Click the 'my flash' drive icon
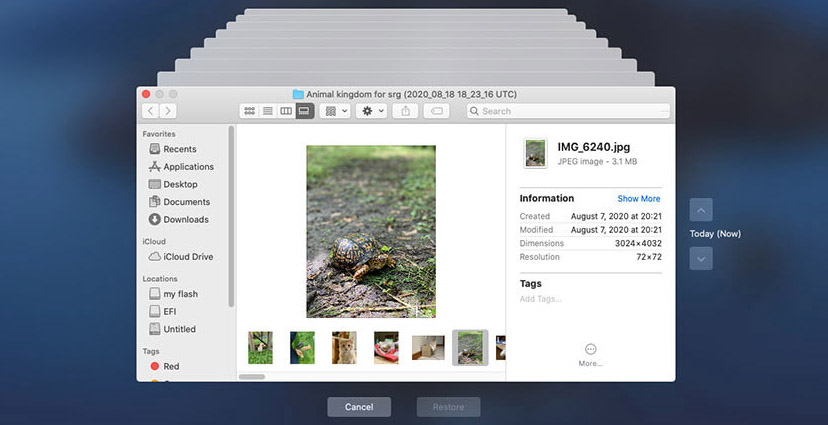 [x=154, y=294]
